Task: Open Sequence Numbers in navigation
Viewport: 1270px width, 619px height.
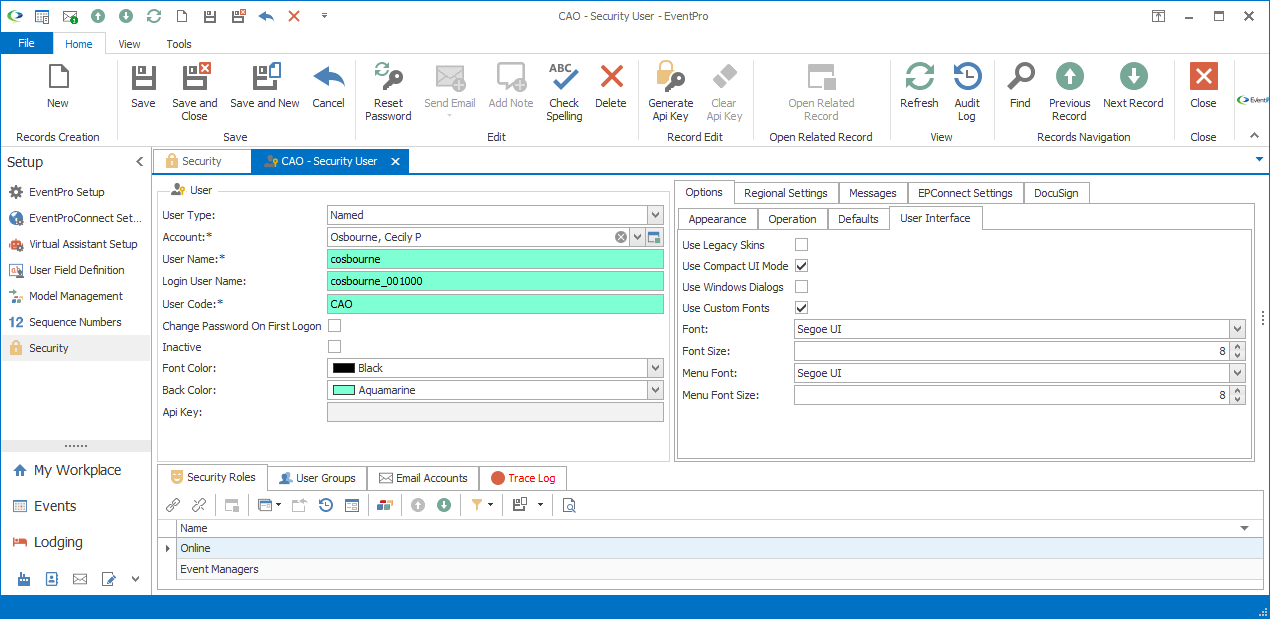Action: 75,322
